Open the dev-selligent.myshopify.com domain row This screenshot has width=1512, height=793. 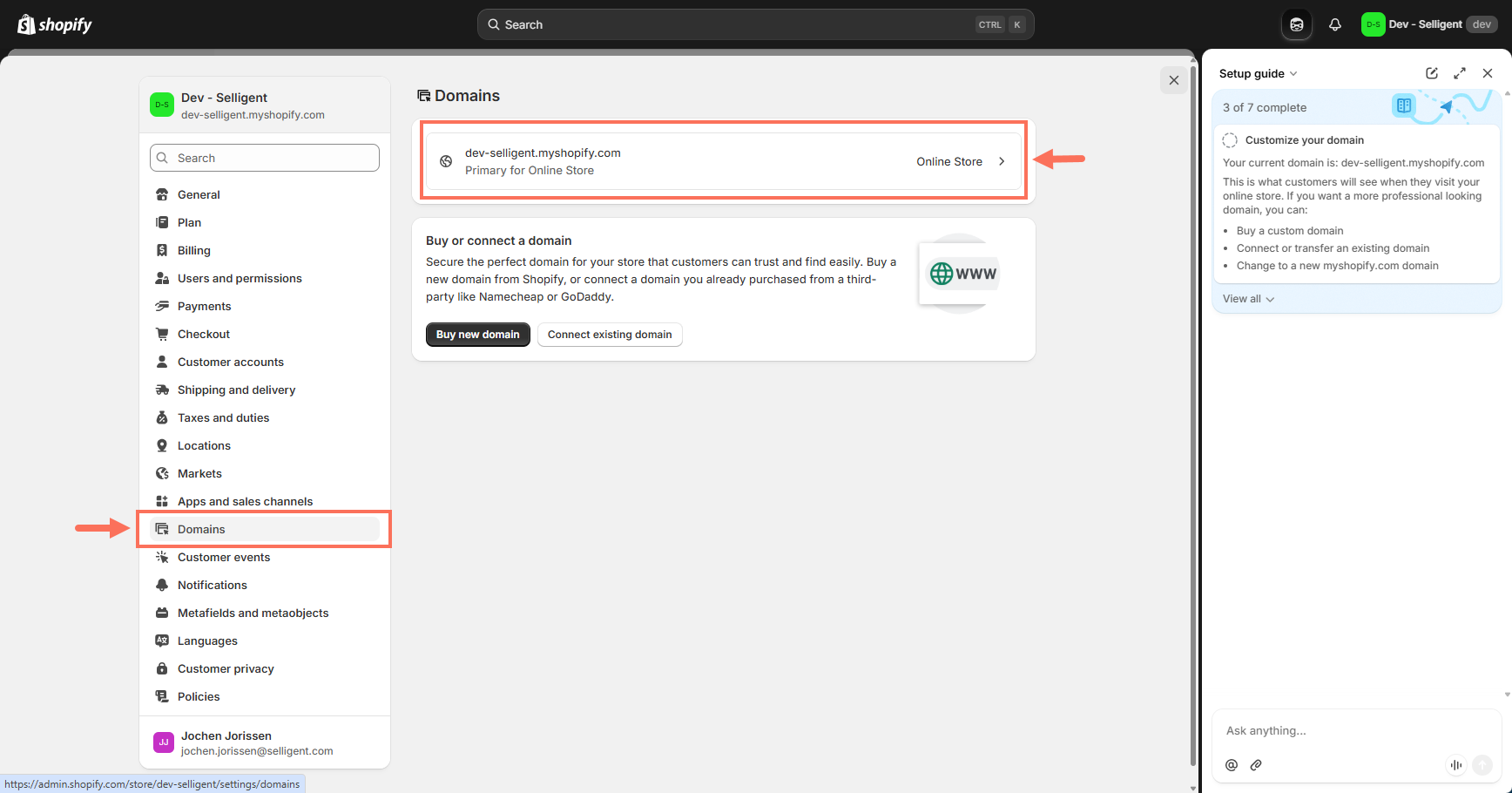pyautogui.click(x=723, y=161)
